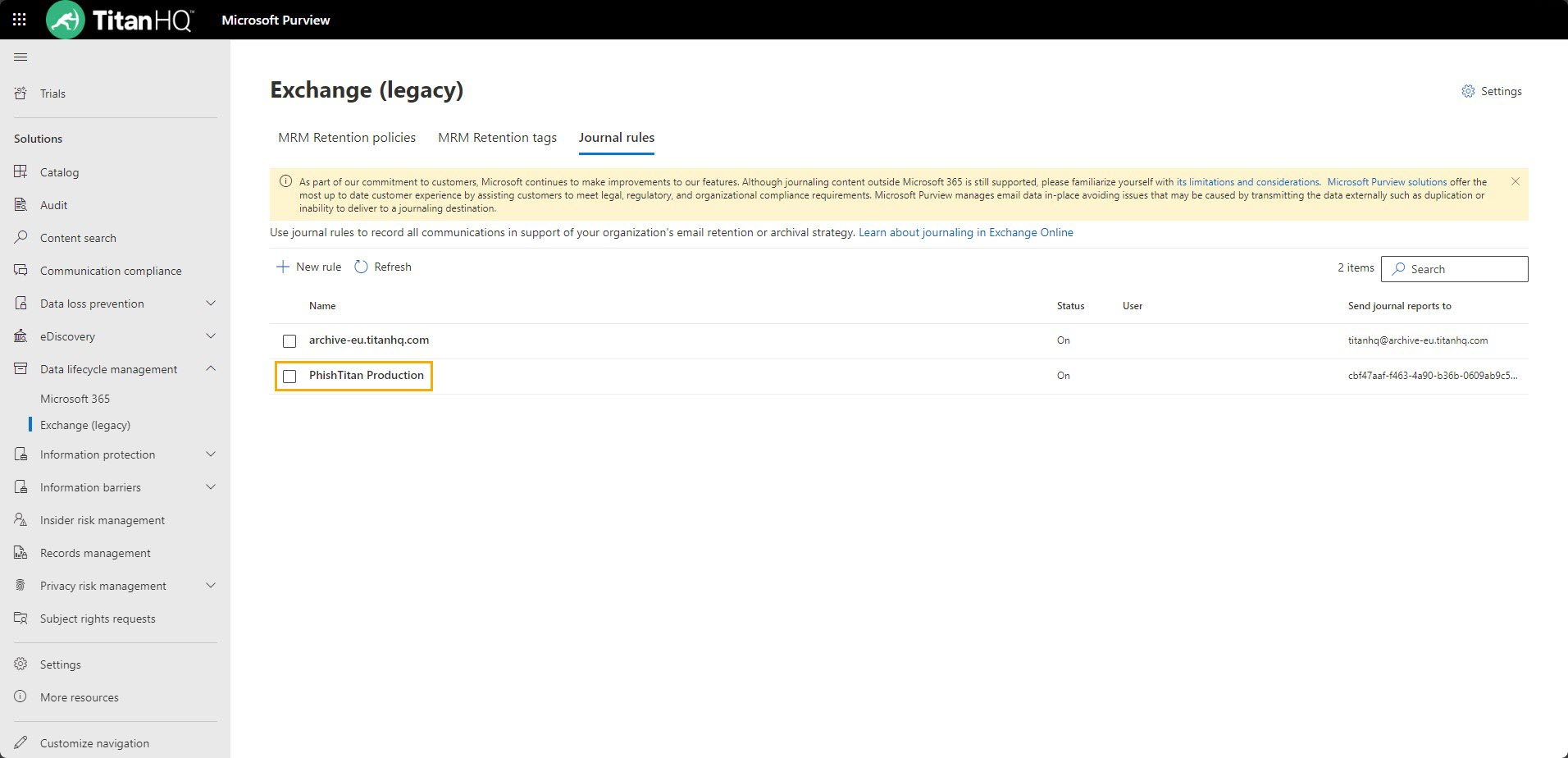Click the Catalog icon
Image resolution: width=1568 pixels, height=758 pixels.
pos(21,172)
